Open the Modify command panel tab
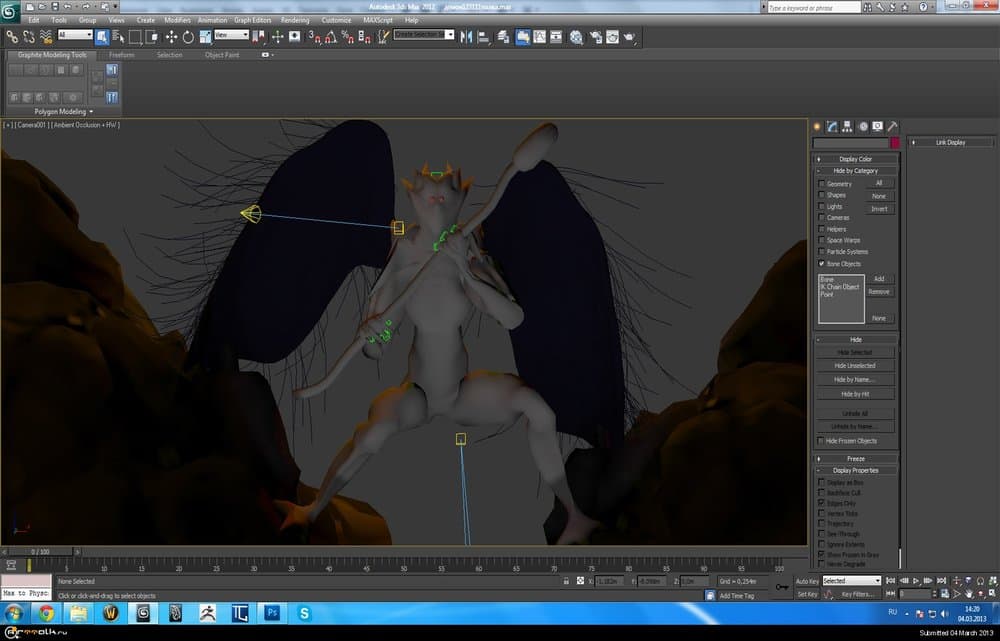The height and width of the screenshot is (641, 1000). coord(831,127)
